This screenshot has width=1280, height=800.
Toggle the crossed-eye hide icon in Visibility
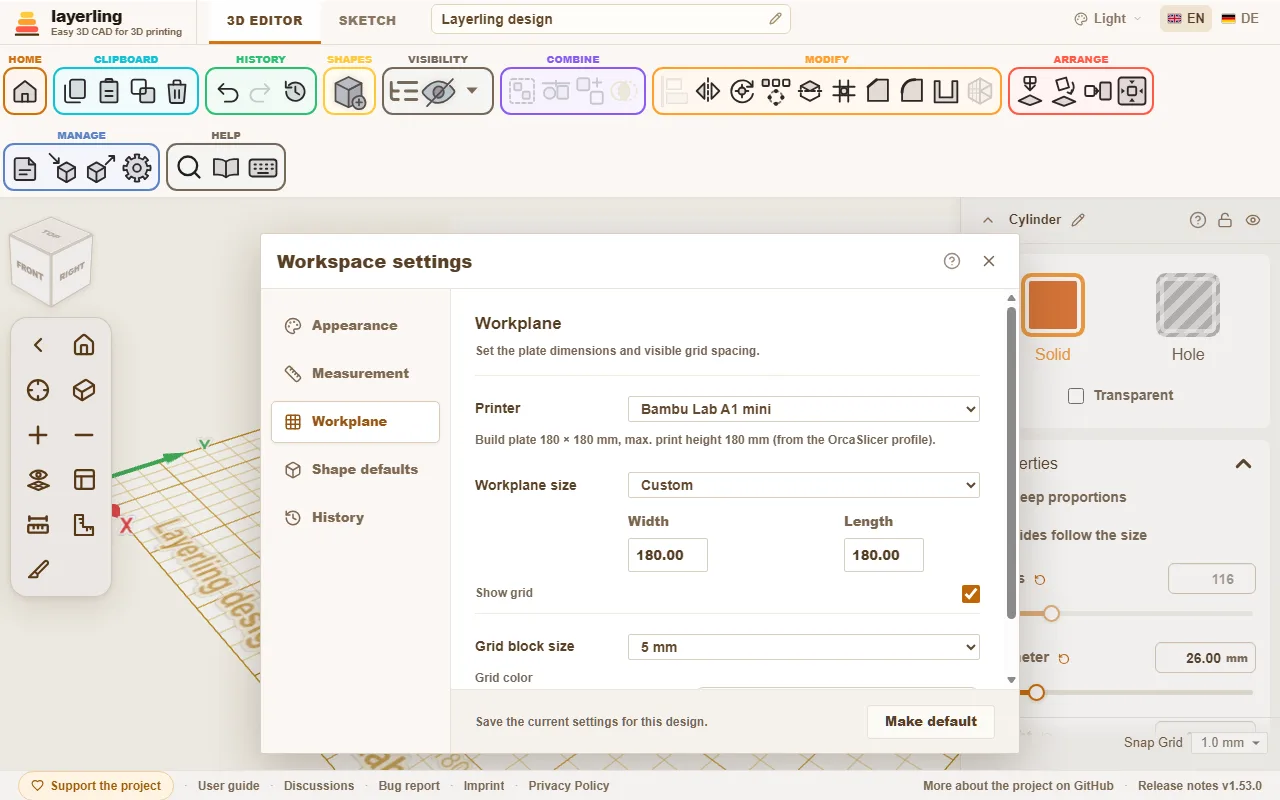click(x=438, y=92)
